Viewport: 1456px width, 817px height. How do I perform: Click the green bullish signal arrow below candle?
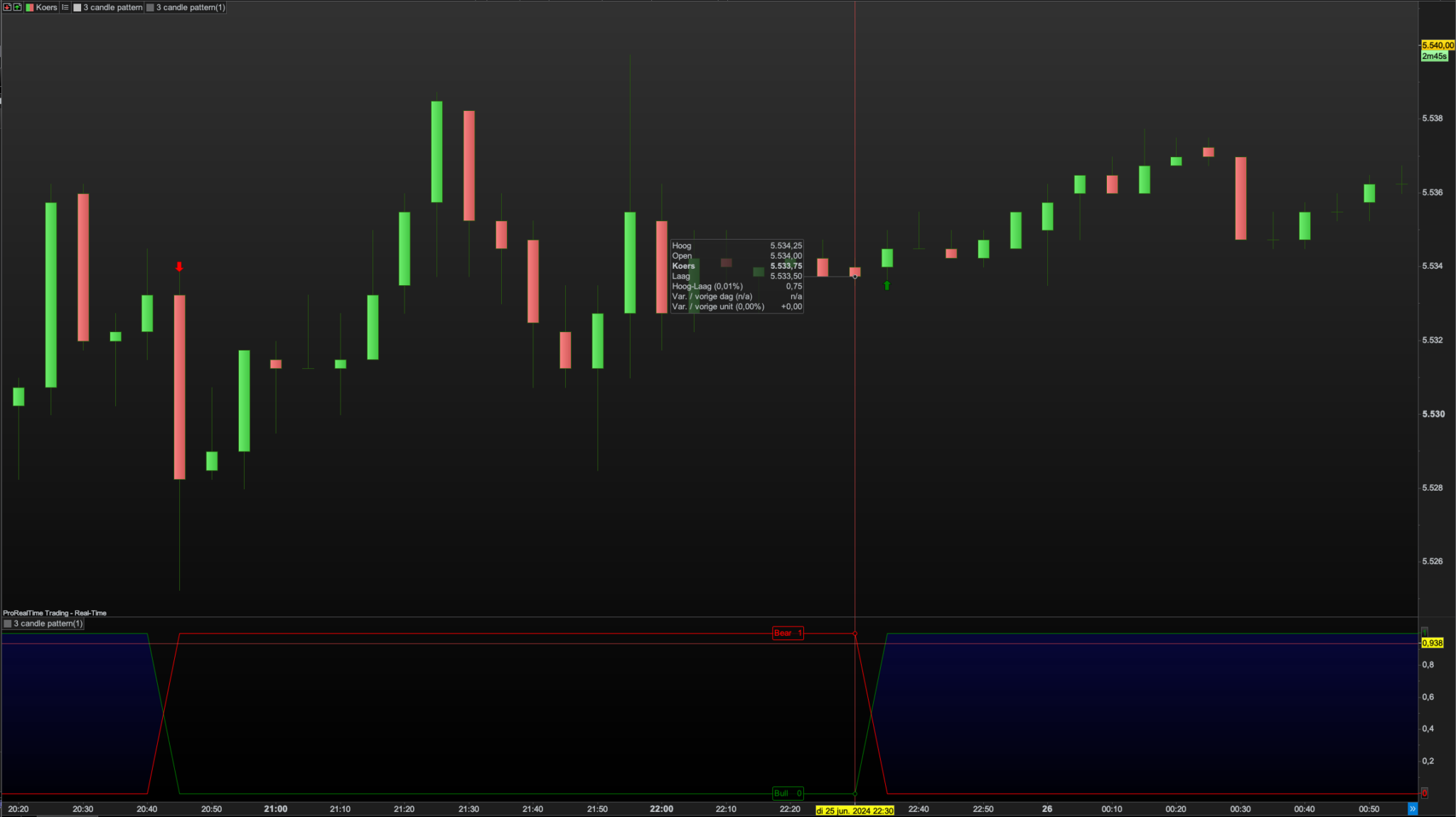click(x=887, y=285)
